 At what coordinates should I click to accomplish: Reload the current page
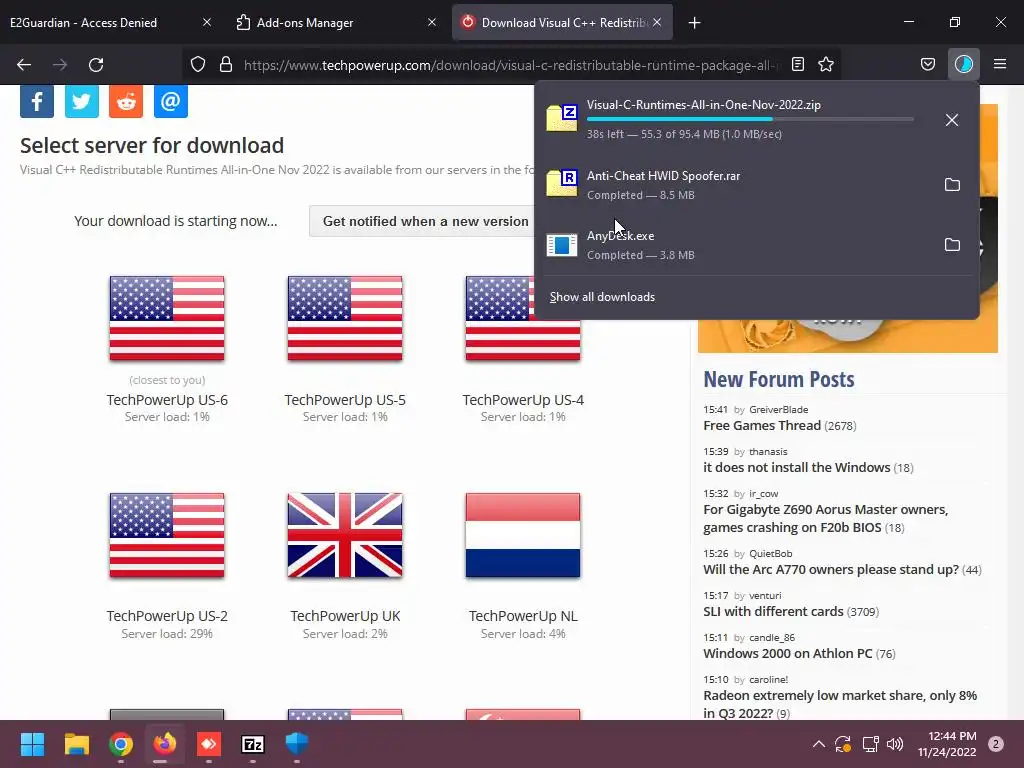click(x=96, y=65)
